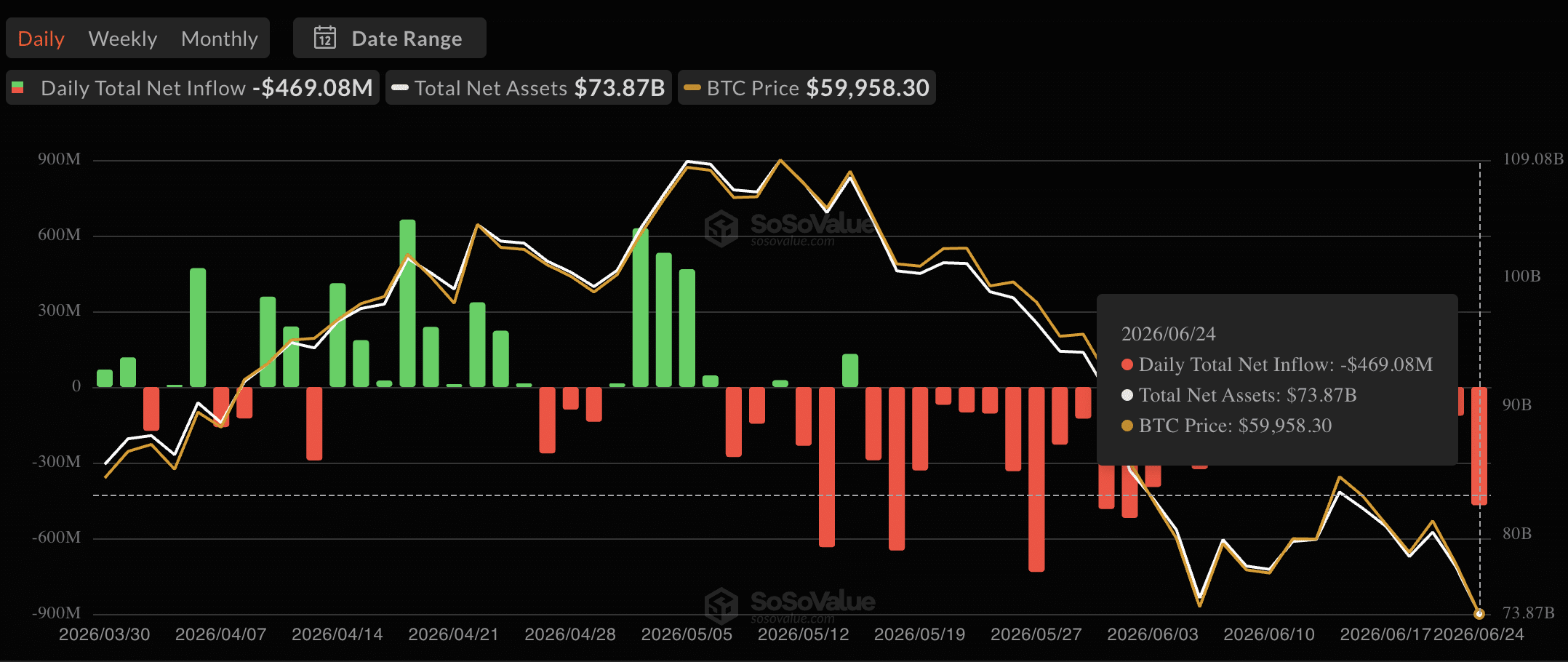Click the 2026/05/19 x-axis date label
Image resolution: width=1568 pixels, height=662 pixels.
[x=920, y=634]
